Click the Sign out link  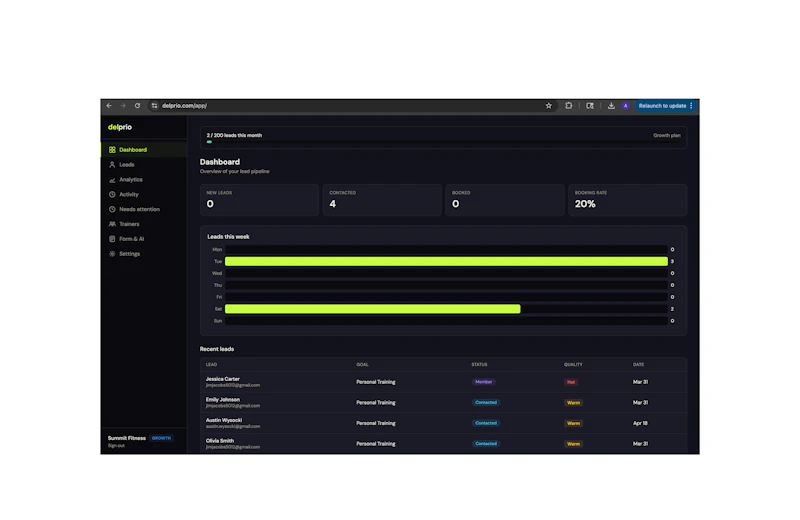[116, 445]
